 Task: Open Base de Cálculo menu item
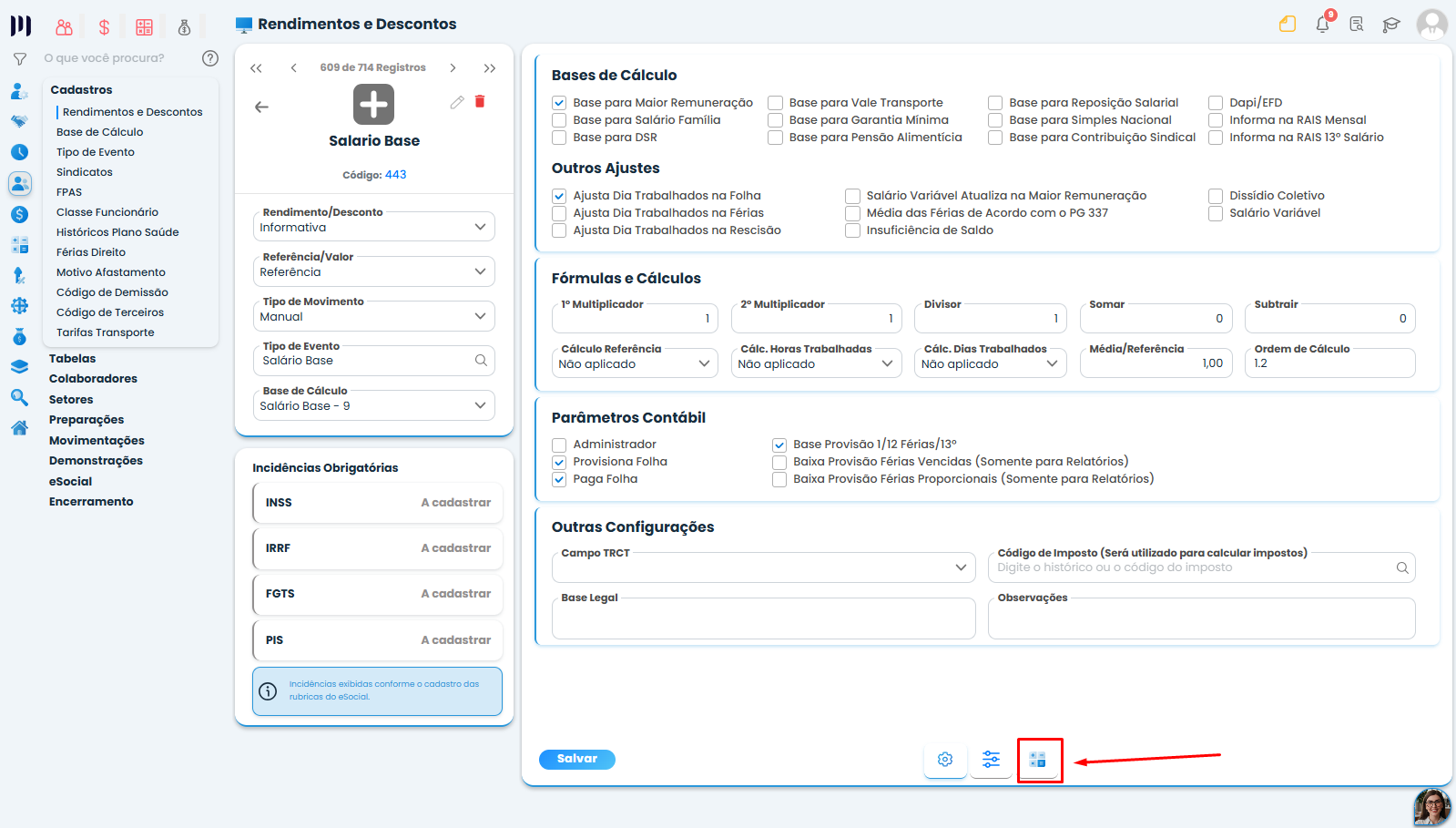pyautogui.click(x=99, y=132)
